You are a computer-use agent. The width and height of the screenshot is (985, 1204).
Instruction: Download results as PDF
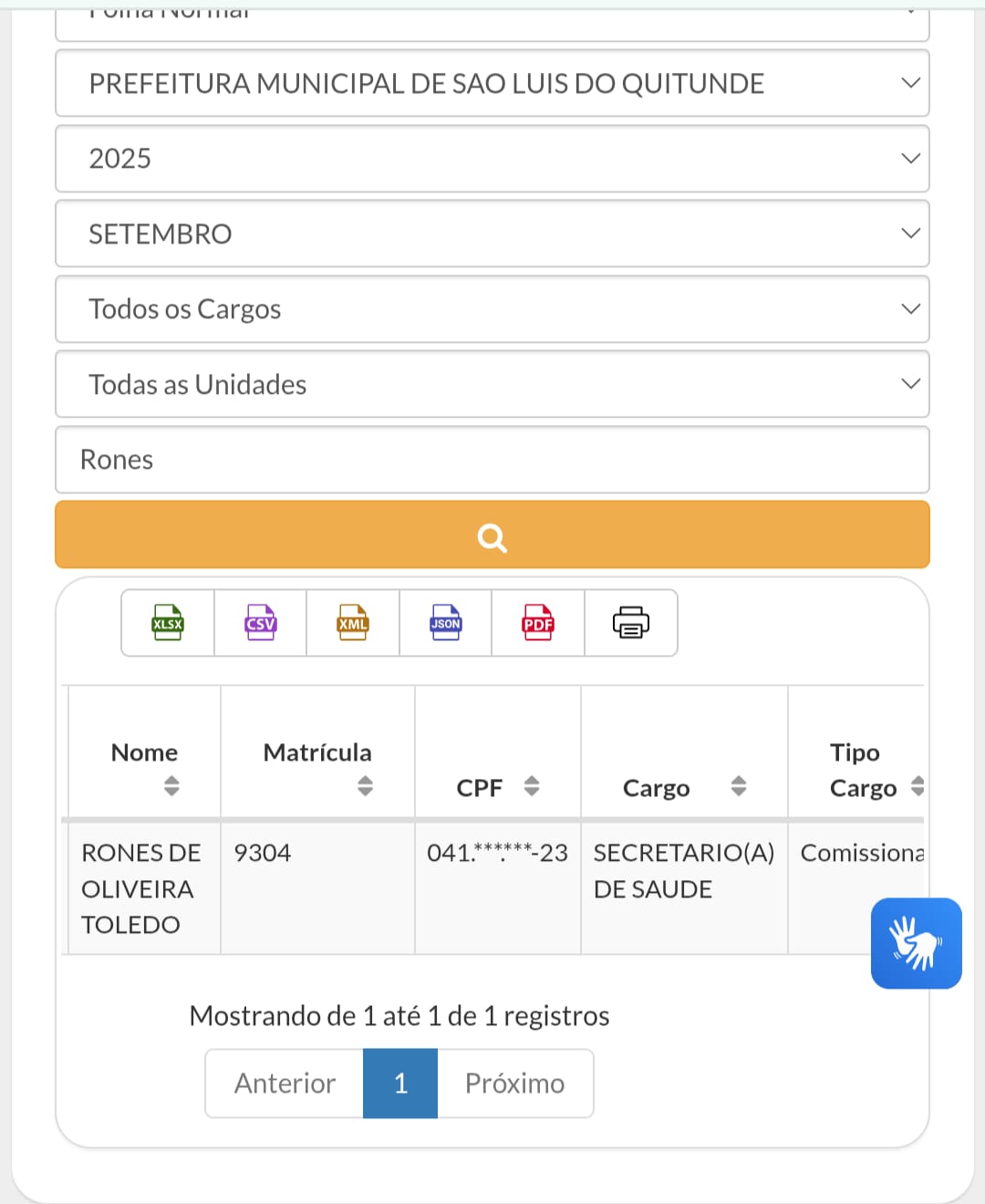[538, 623]
